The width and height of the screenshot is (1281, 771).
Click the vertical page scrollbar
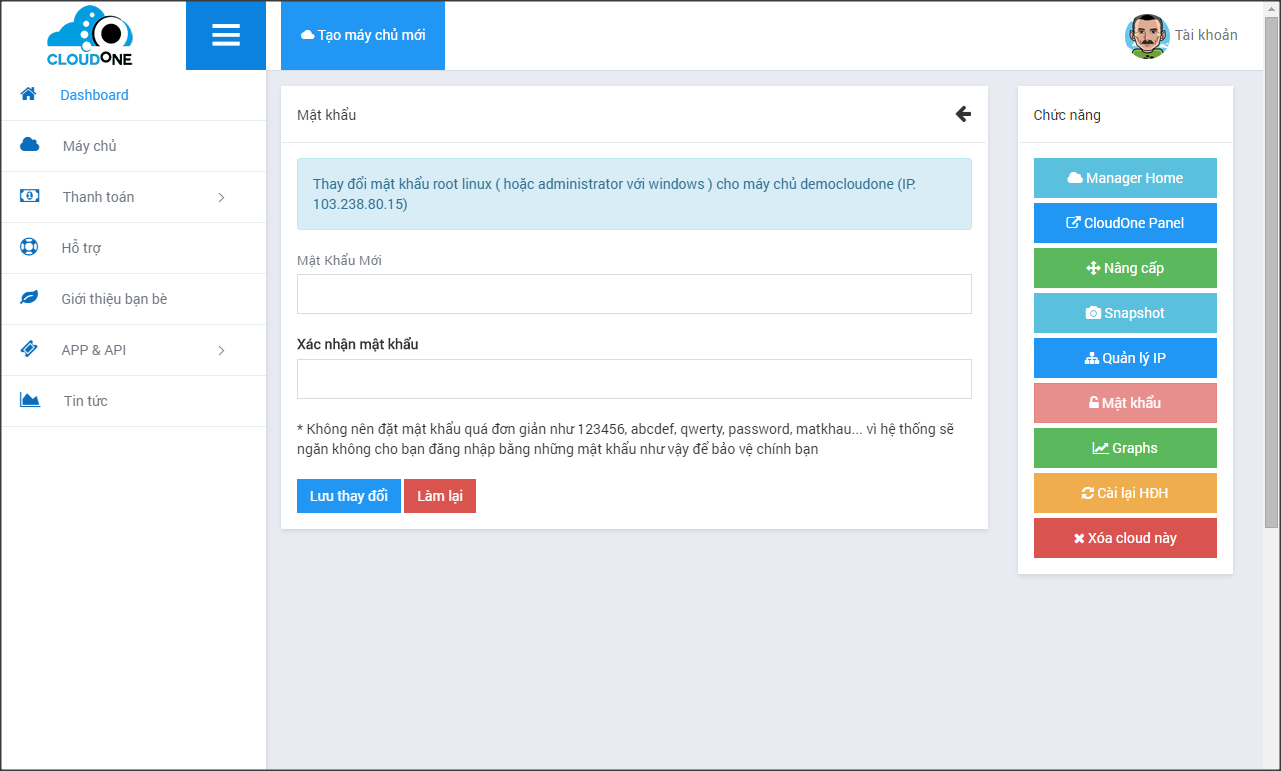(1271, 300)
